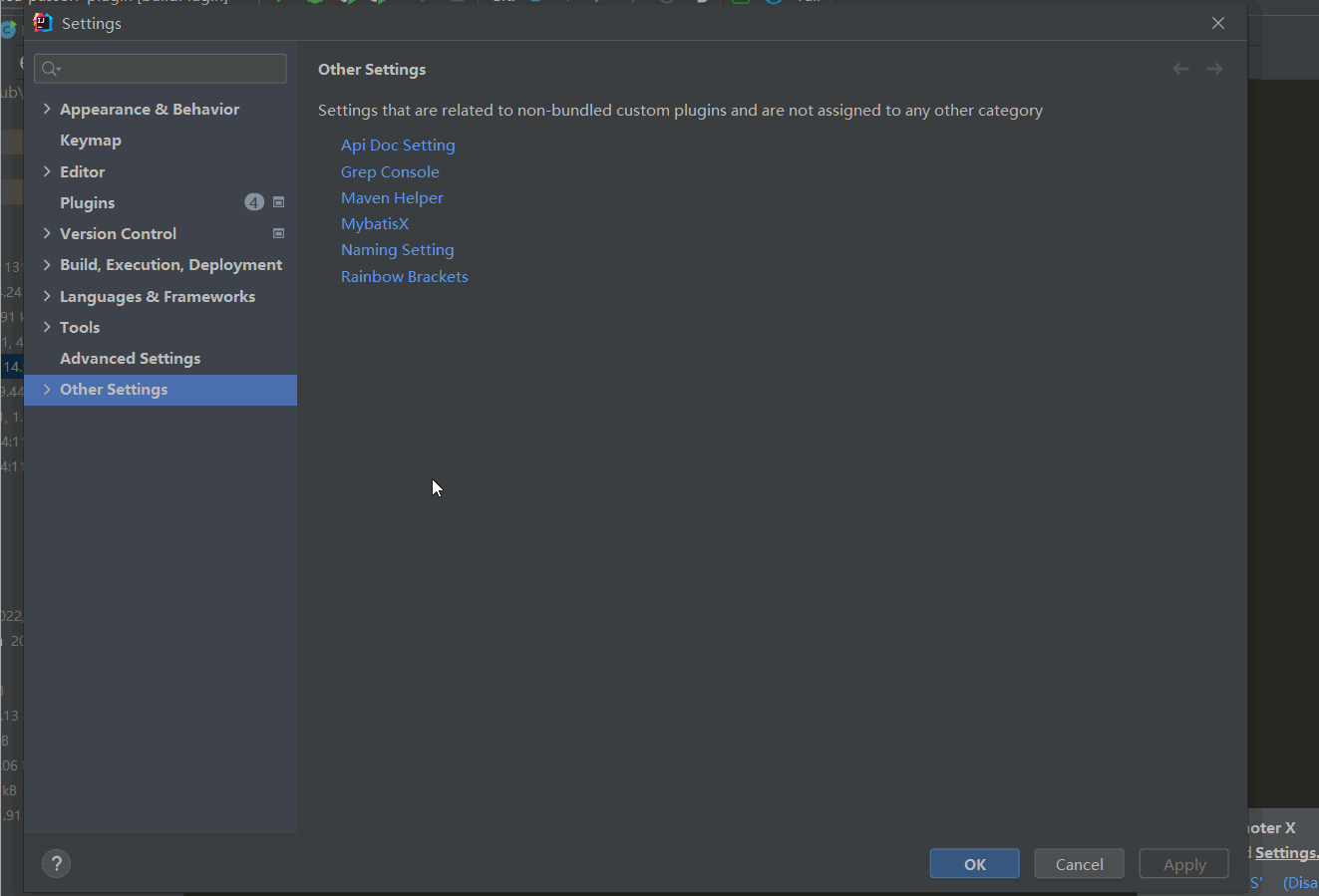Click the IntelliJ logo in Settings title bar
The width and height of the screenshot is (1319, 896).
(x=42, y=23)
